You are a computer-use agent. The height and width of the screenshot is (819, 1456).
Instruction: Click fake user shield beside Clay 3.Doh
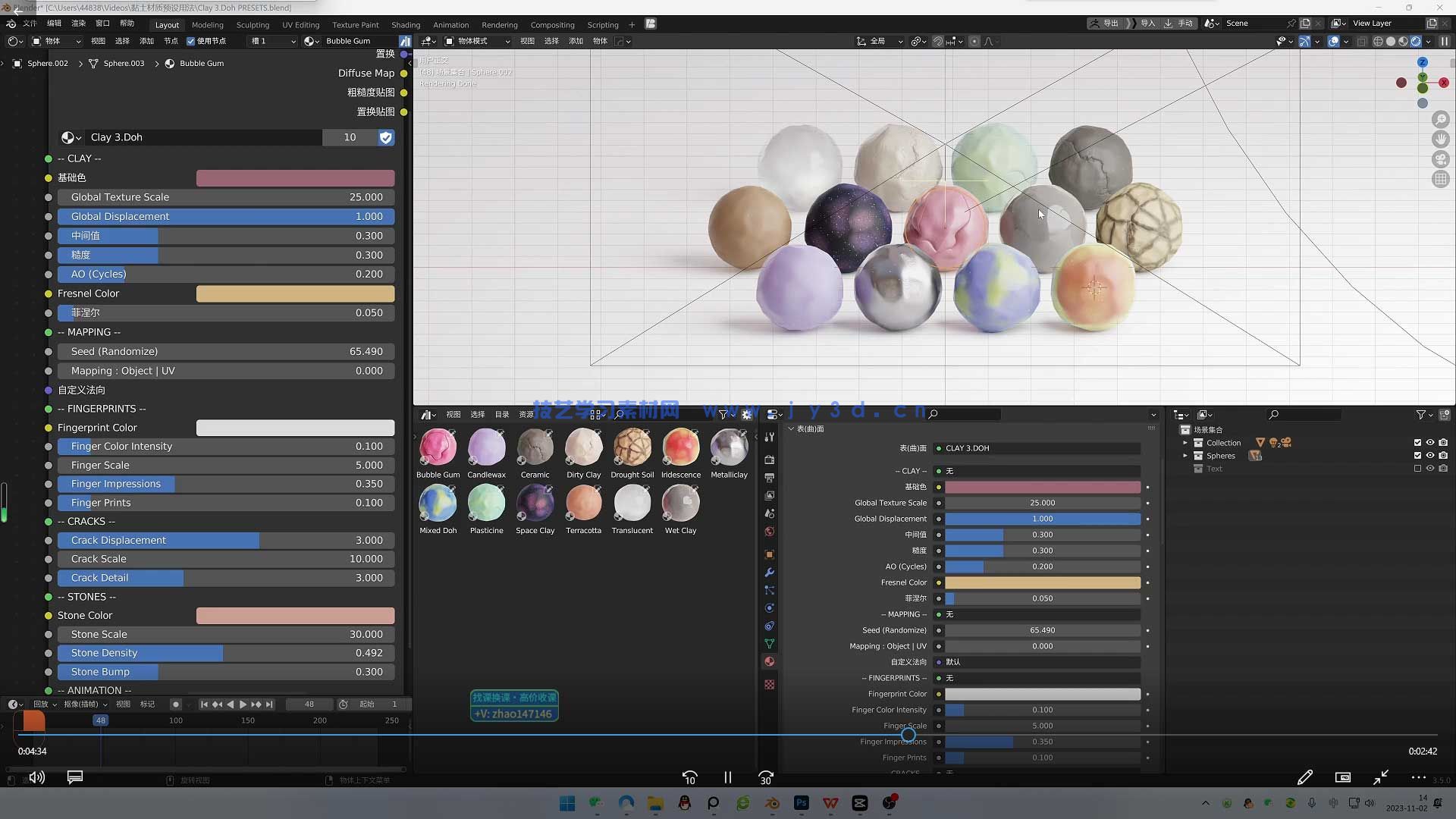coord(386,137)
